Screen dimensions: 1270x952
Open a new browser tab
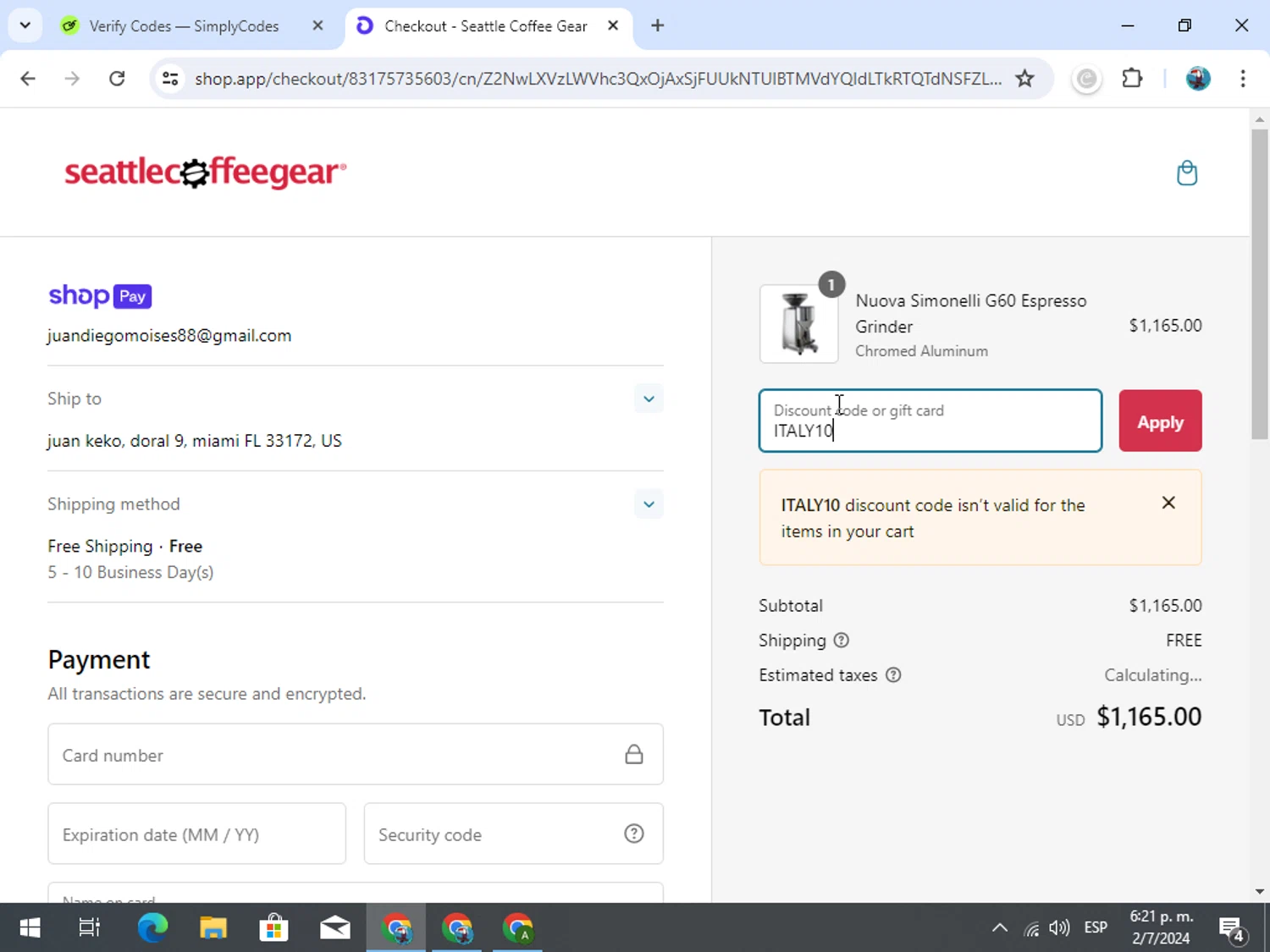coord(658,25)
